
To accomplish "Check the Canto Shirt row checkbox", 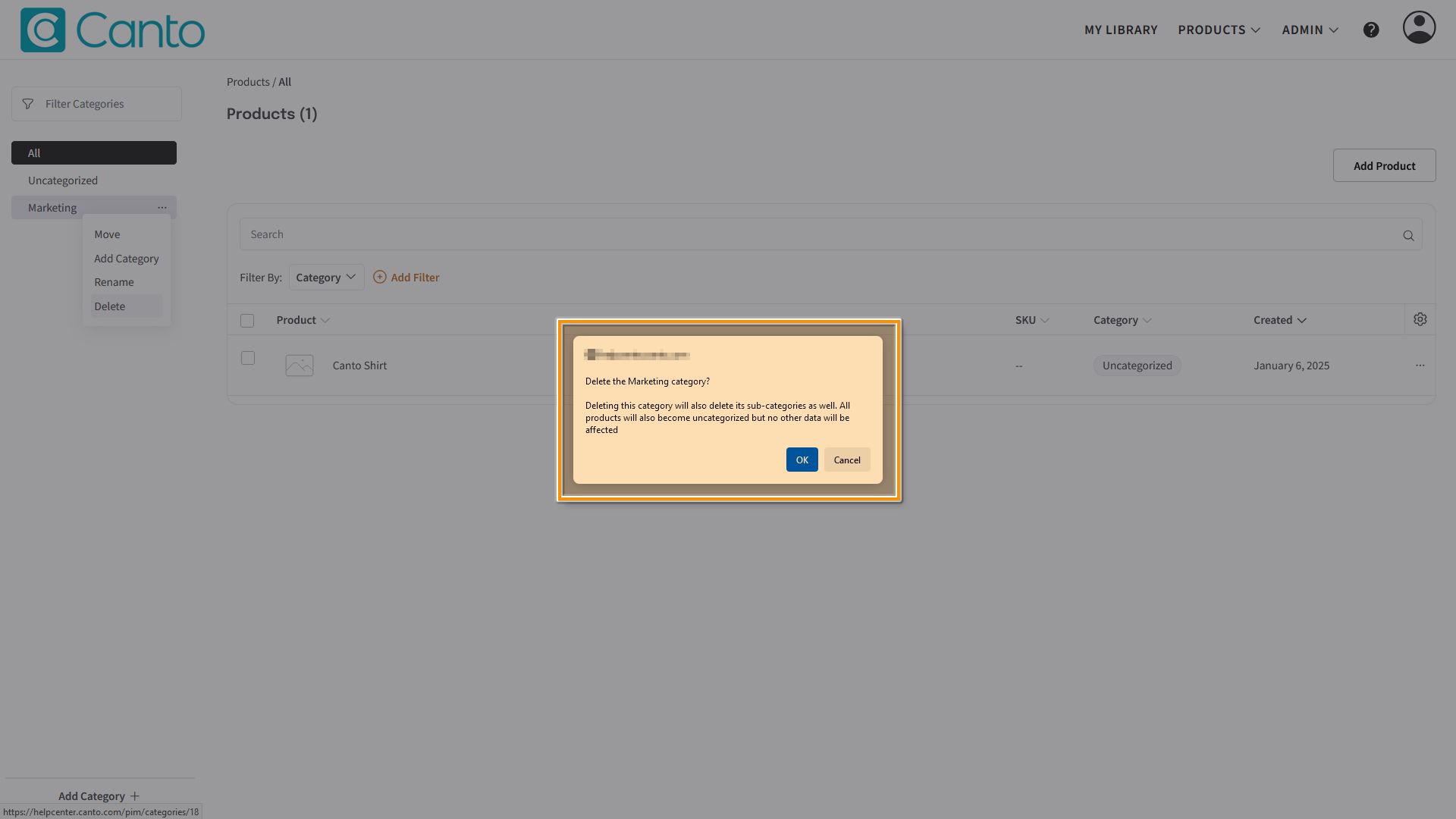I will click(x=248, y=358).
